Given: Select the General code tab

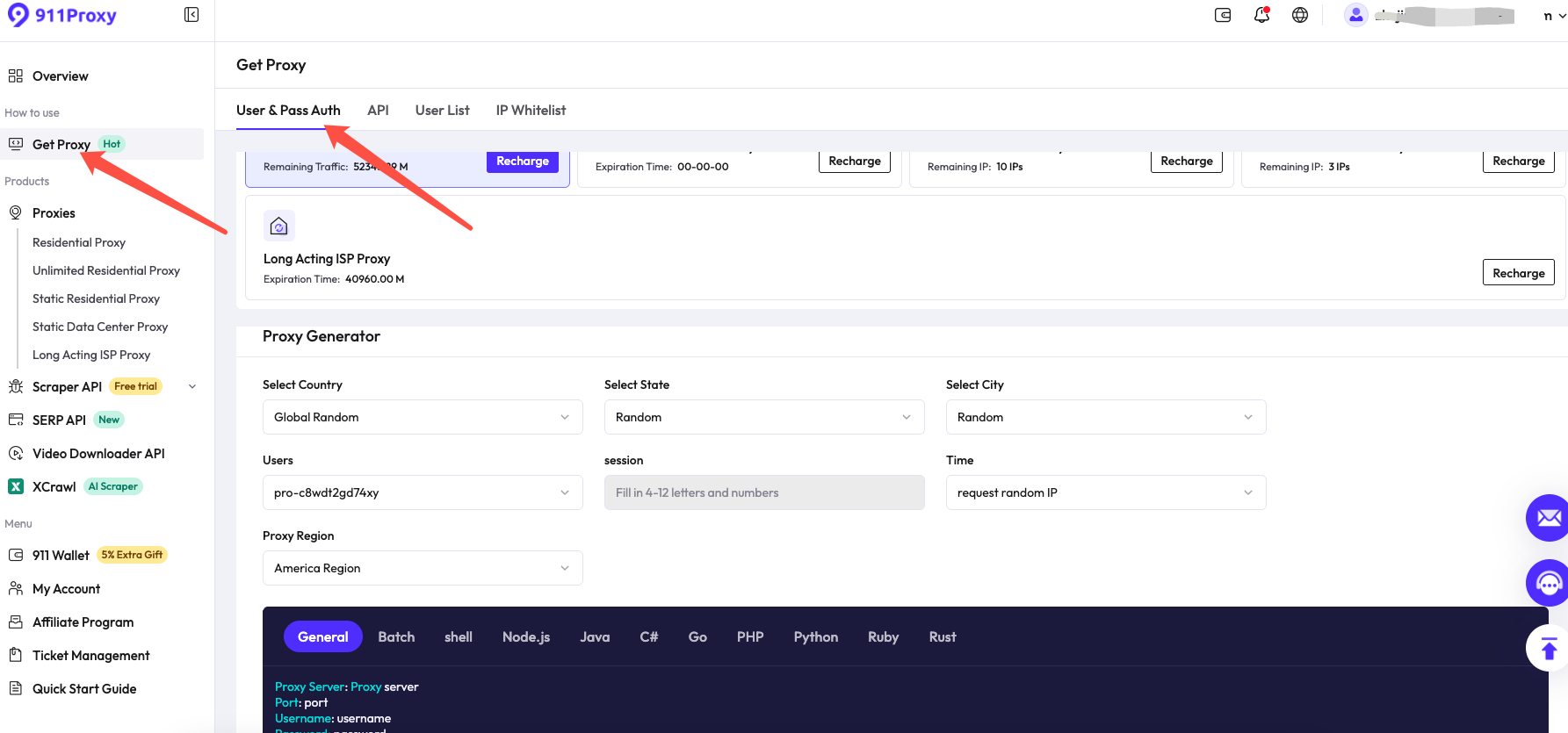Looking at the screenshot, I should (323, 636).
